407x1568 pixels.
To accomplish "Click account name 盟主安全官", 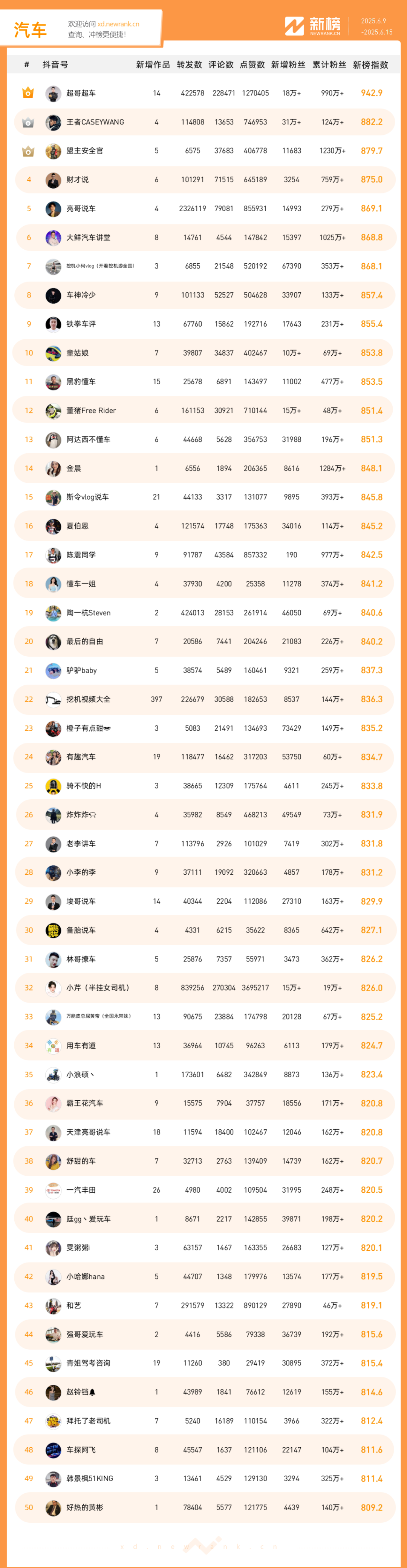I will pyautogui.click(x=84, y=151).
